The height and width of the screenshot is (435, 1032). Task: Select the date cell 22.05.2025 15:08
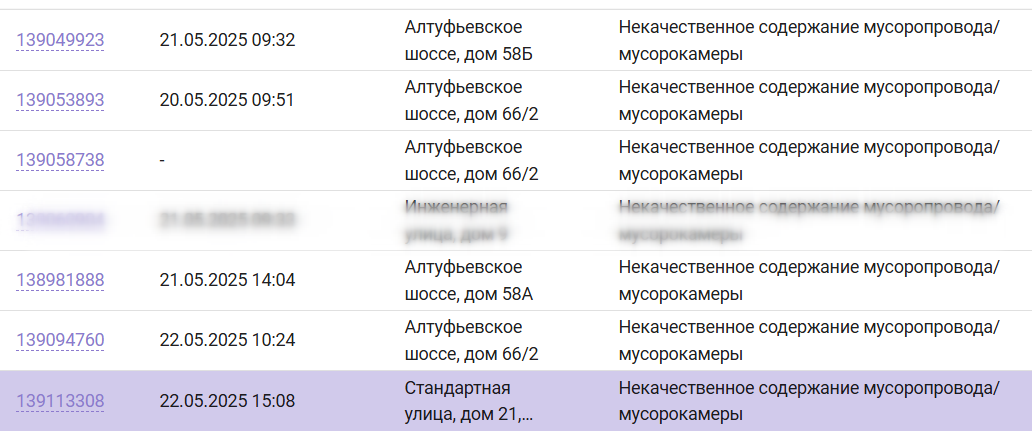pyautogui.click(x=227, y=400)
